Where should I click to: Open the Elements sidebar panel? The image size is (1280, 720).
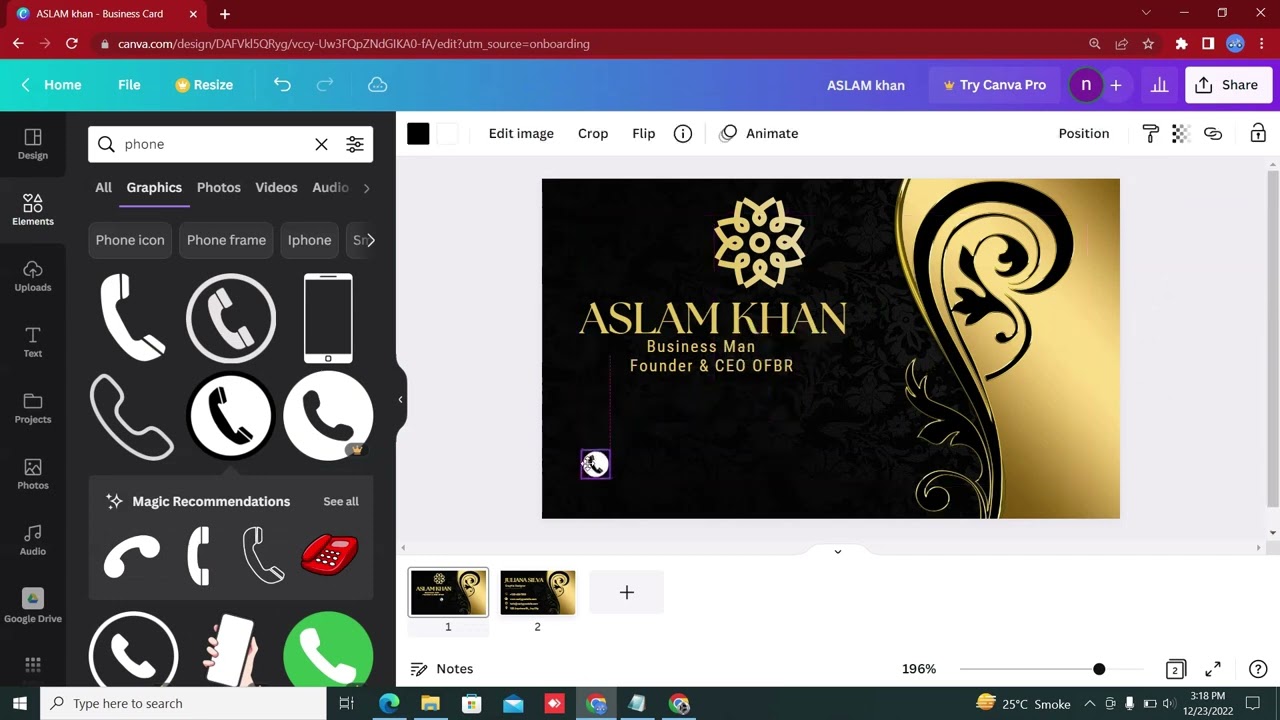pos(32,210)
